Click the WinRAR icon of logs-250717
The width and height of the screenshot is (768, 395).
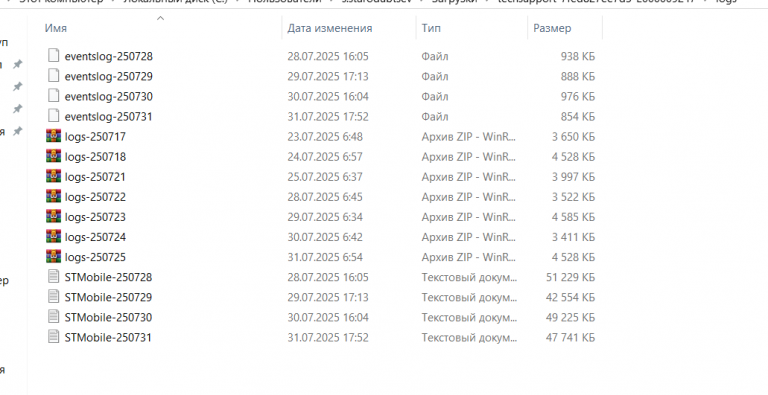pos(53,136)
